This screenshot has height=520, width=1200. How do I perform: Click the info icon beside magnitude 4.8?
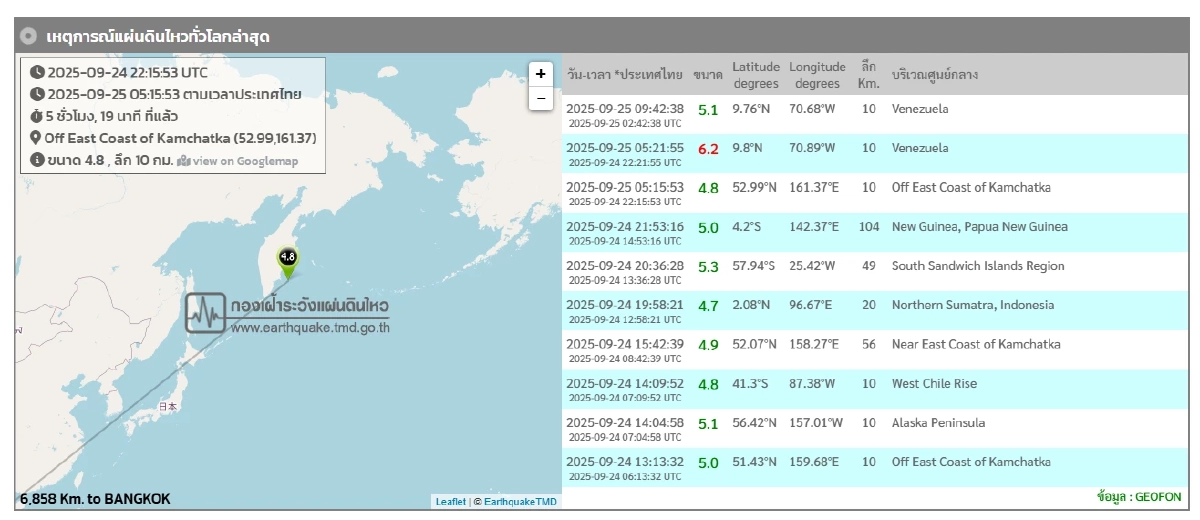pyautogui.click(x=37, y=160)
